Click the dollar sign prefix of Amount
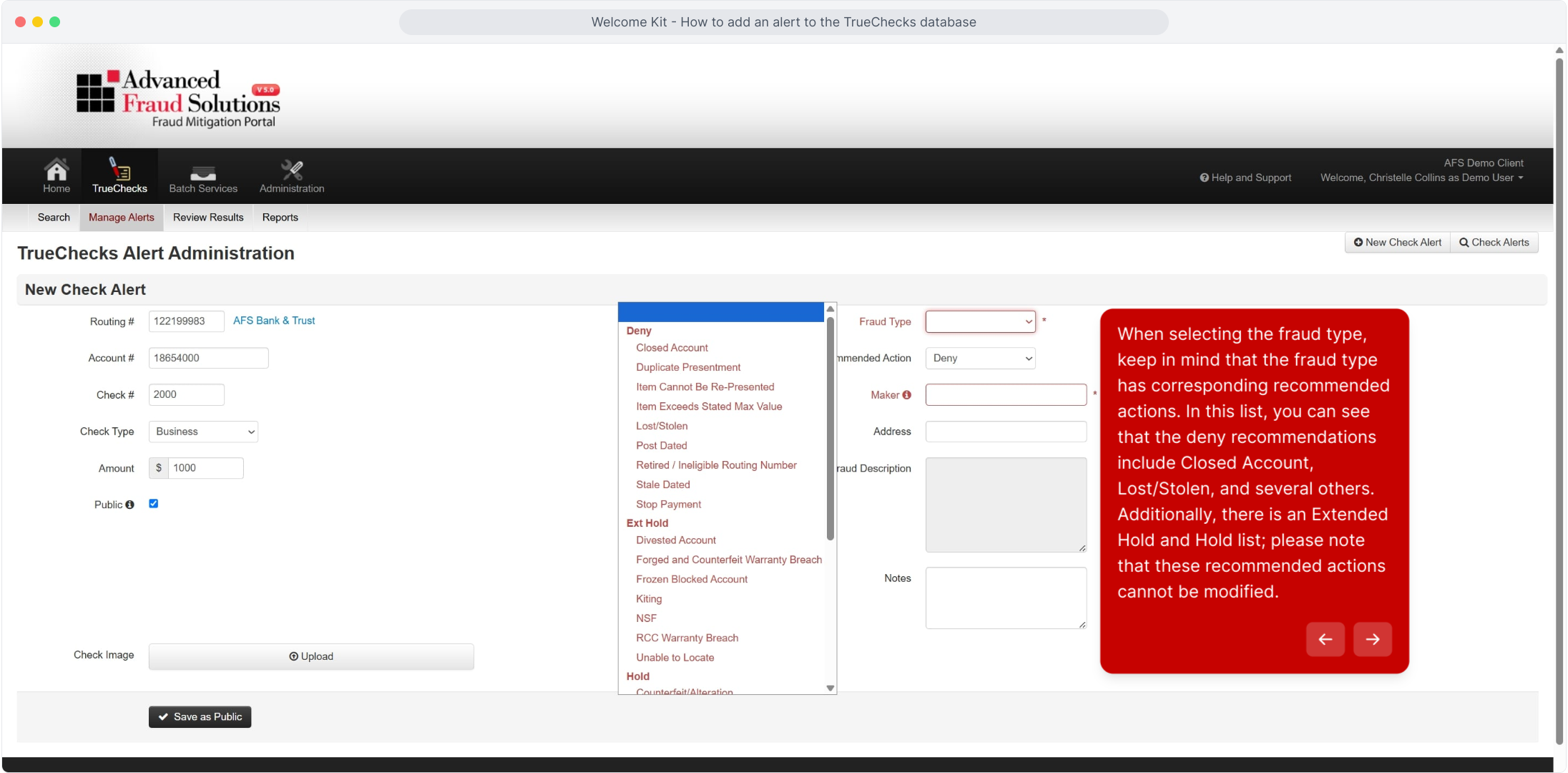The image size is (1568, 773). (x=159, y=468)
